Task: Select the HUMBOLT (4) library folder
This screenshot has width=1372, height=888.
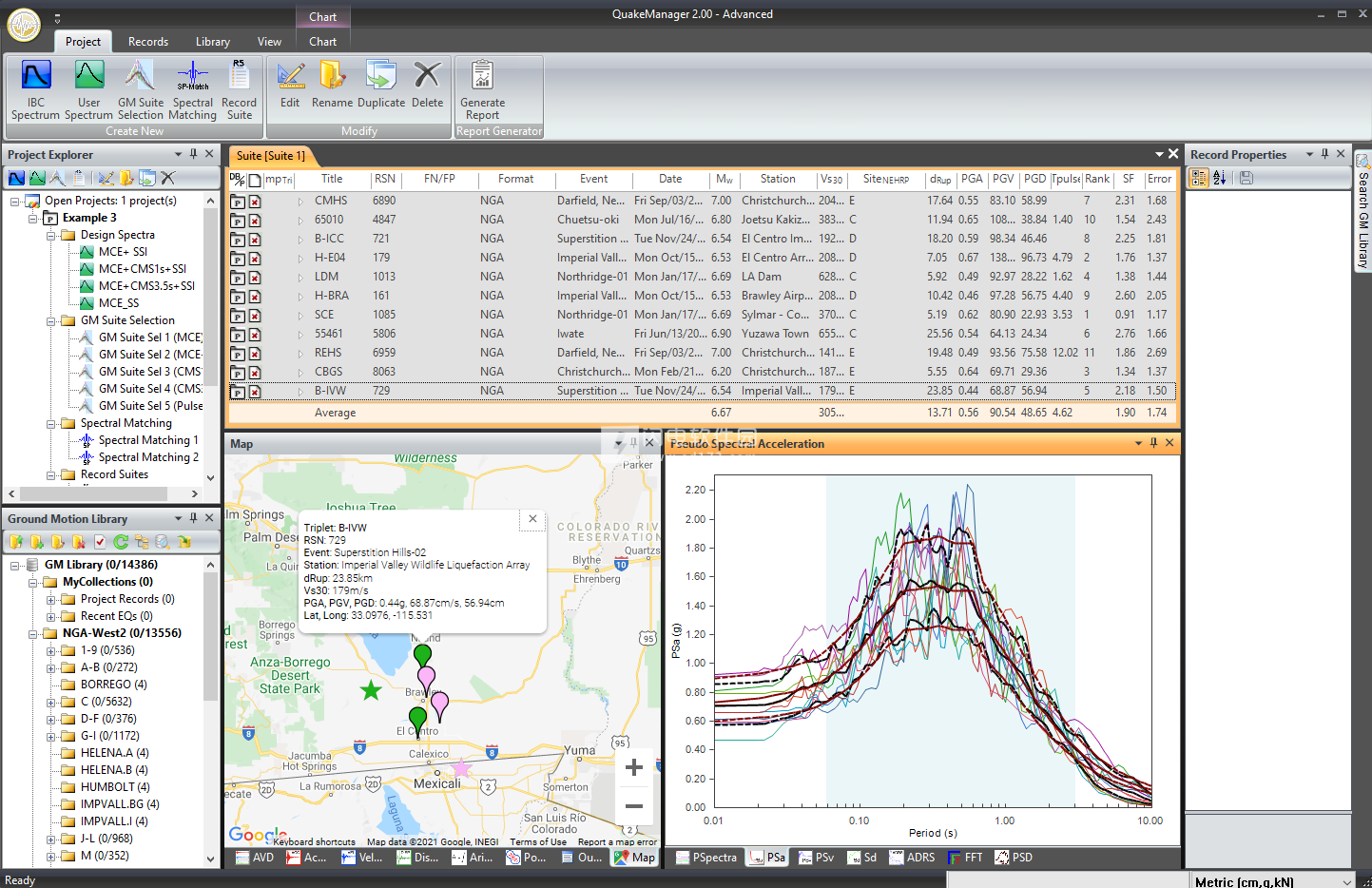Action: click(x=115, y=787)
